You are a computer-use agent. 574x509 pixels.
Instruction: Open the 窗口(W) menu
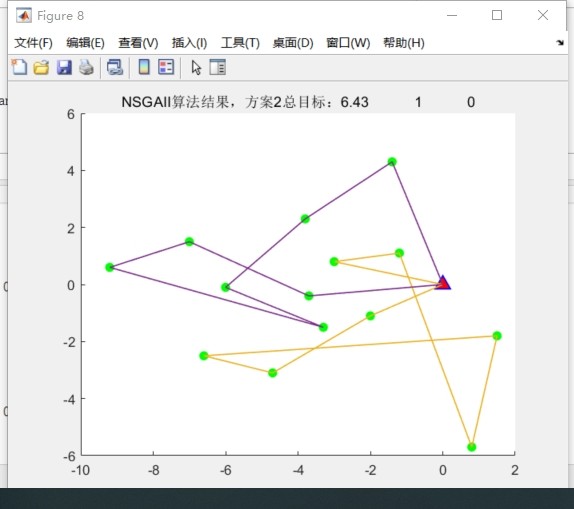[x=348, y=43]
